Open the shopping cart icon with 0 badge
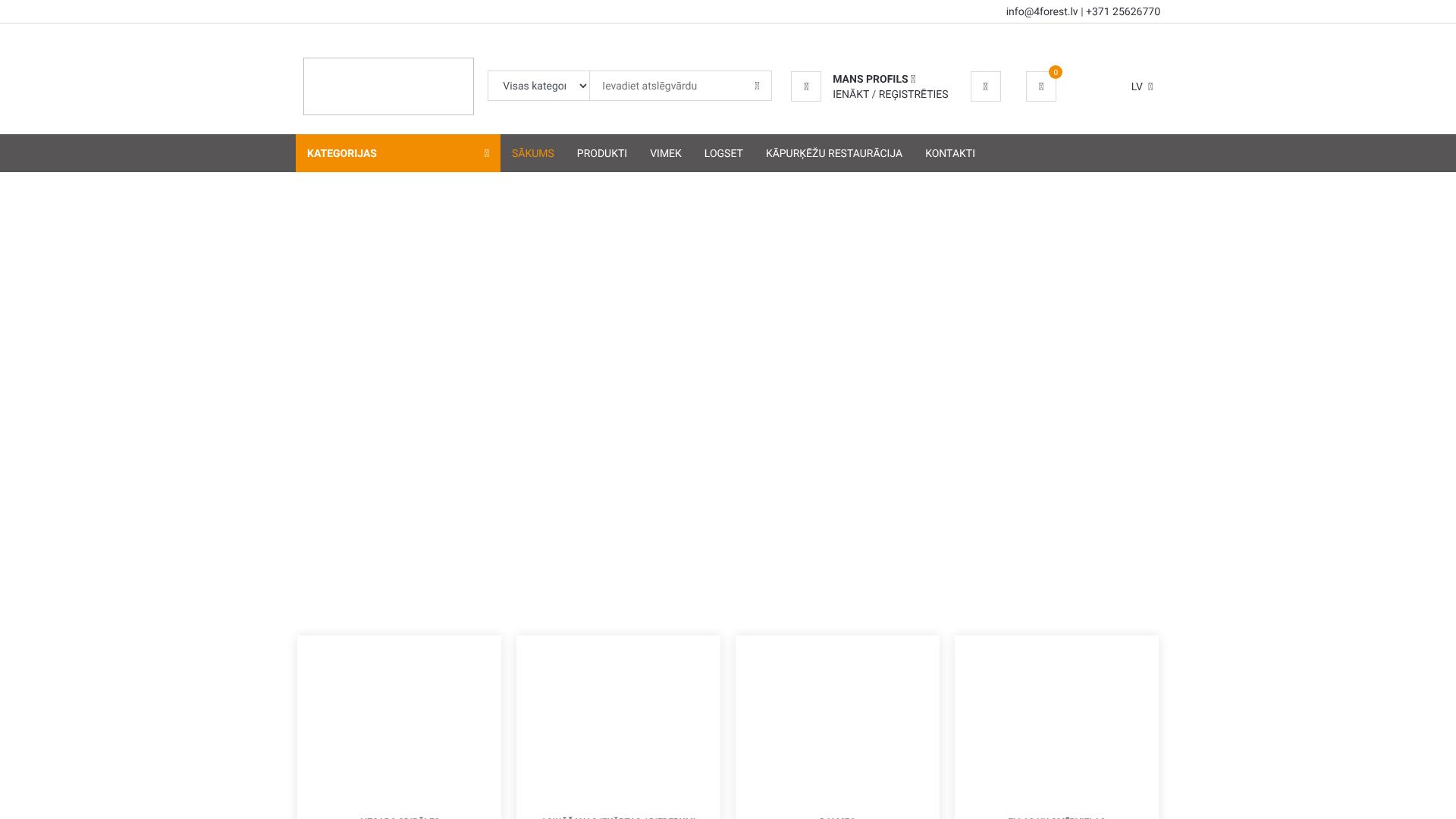 [x=1040, y=86]
